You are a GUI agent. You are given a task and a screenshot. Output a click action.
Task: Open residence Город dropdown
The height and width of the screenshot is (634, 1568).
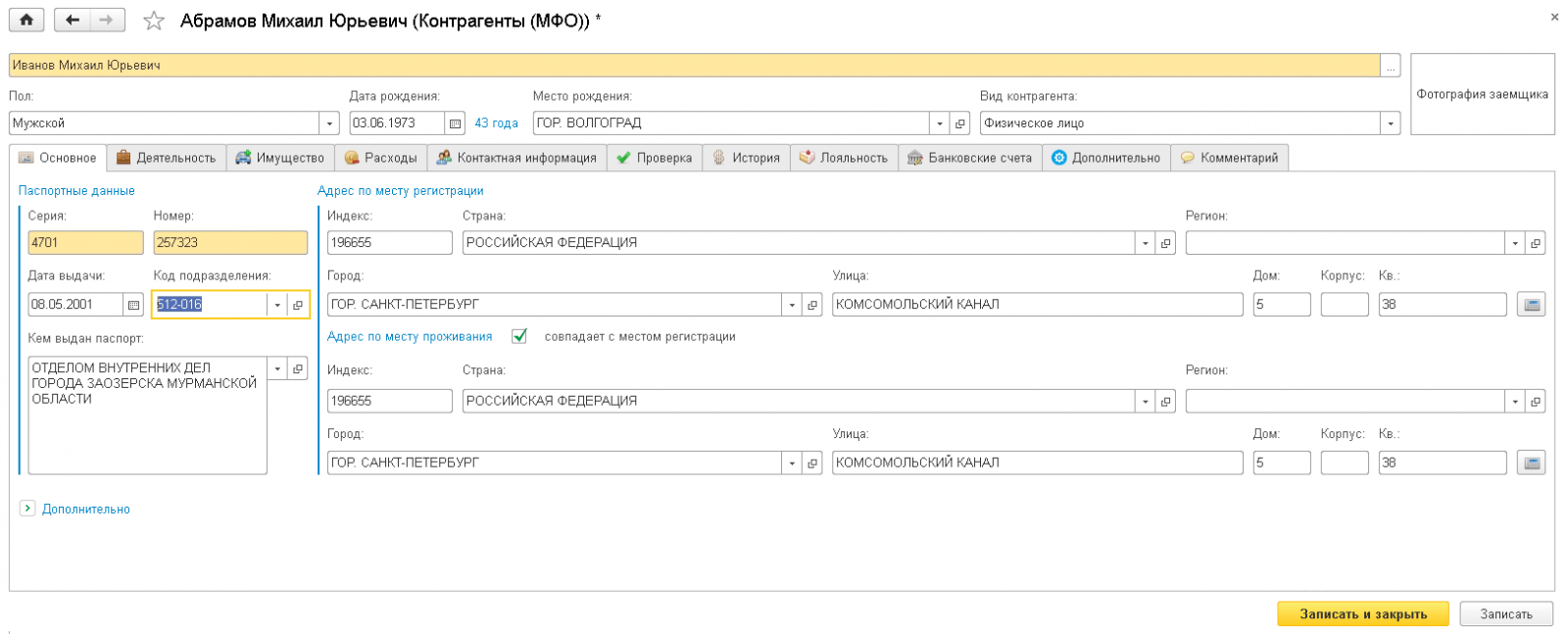[792, 463]
